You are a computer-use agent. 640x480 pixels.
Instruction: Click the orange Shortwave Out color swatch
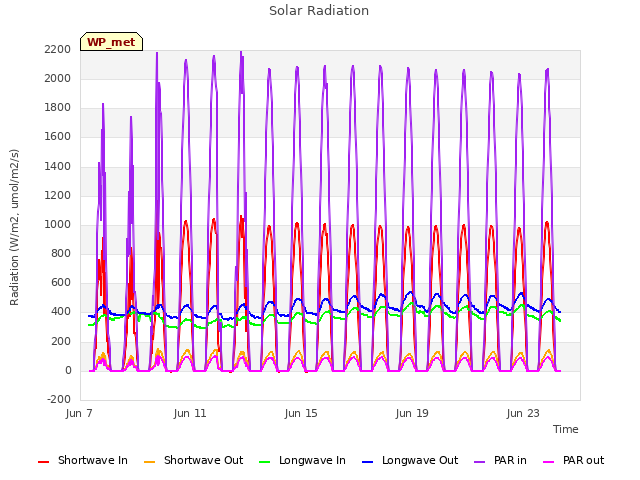click(149, 462)
